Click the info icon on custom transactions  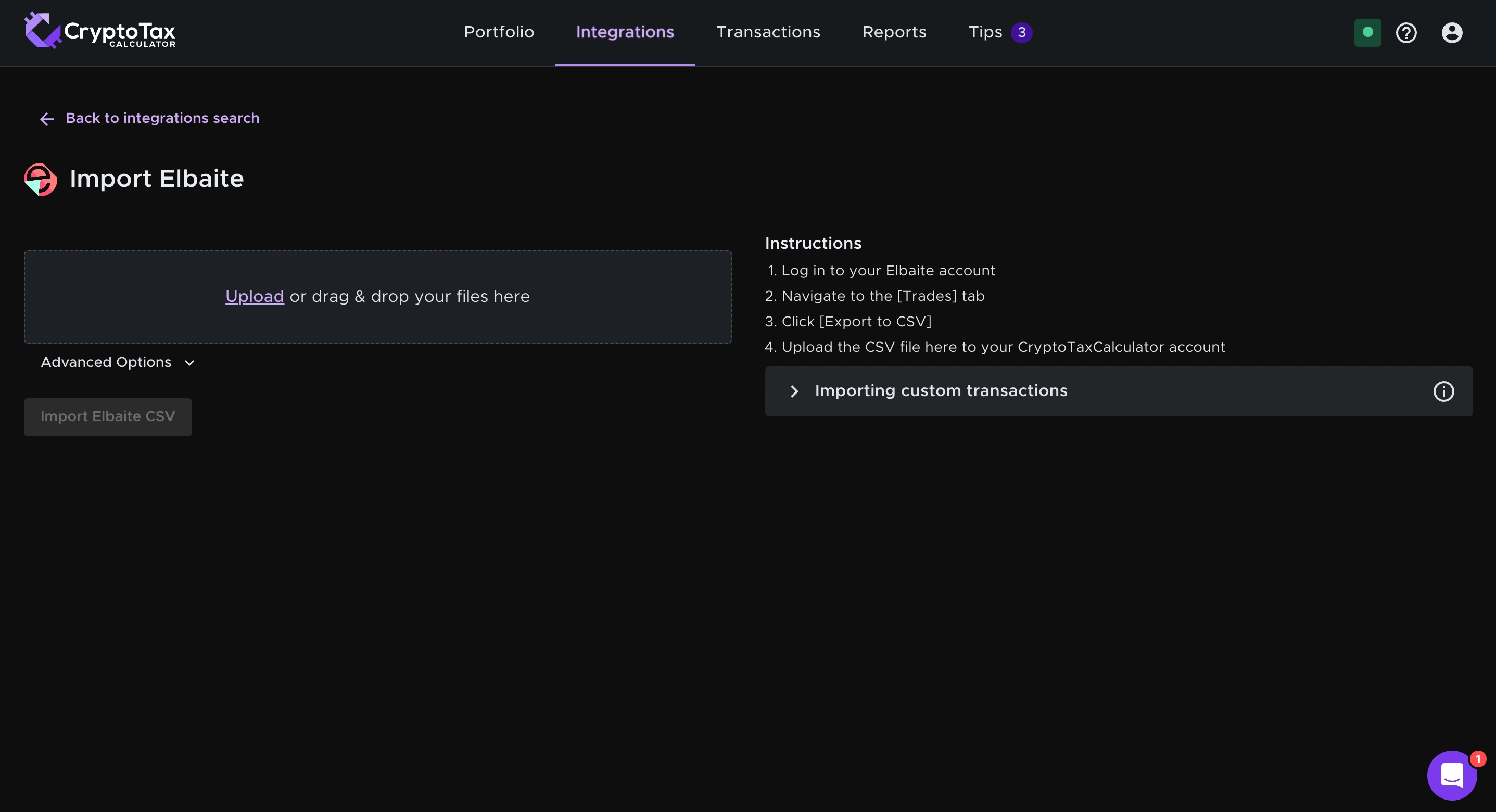coord(1443,391)
